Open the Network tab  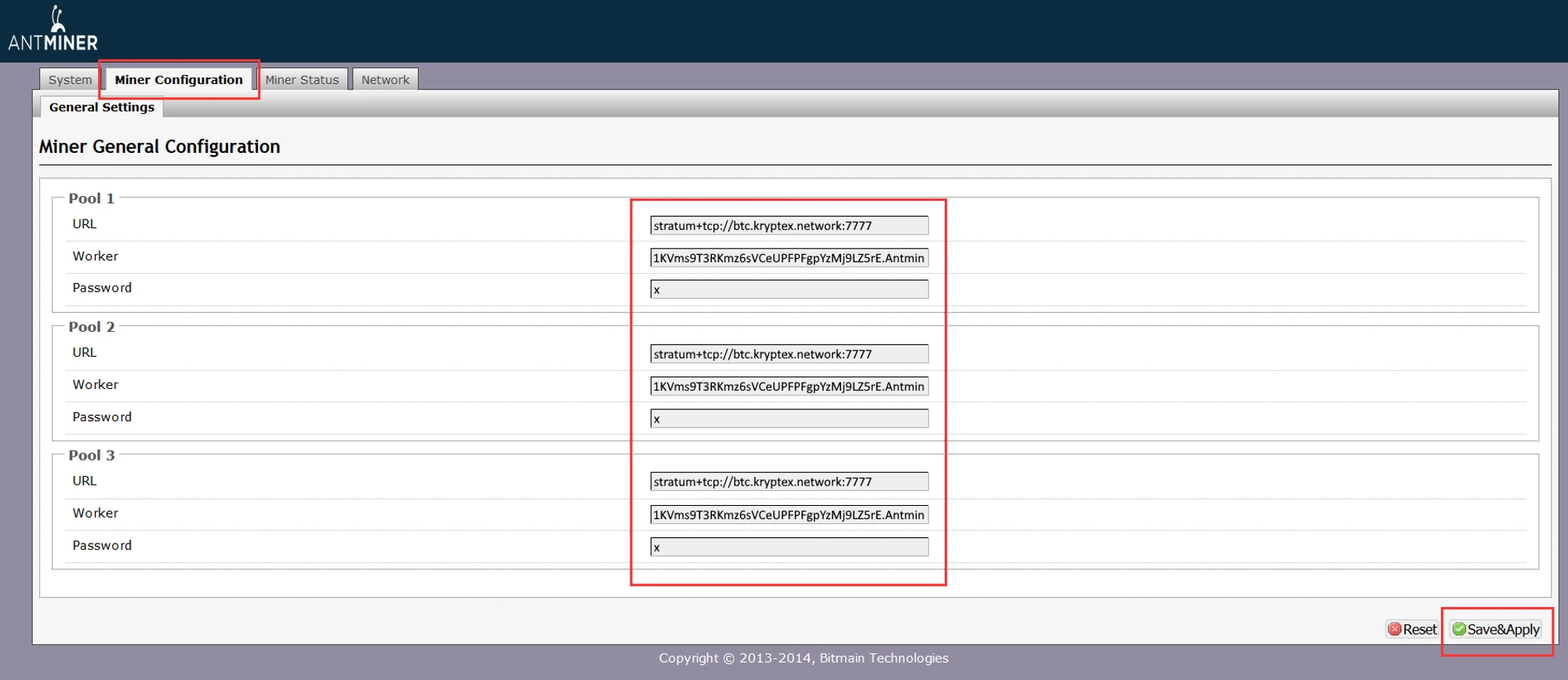coord(385,79)
